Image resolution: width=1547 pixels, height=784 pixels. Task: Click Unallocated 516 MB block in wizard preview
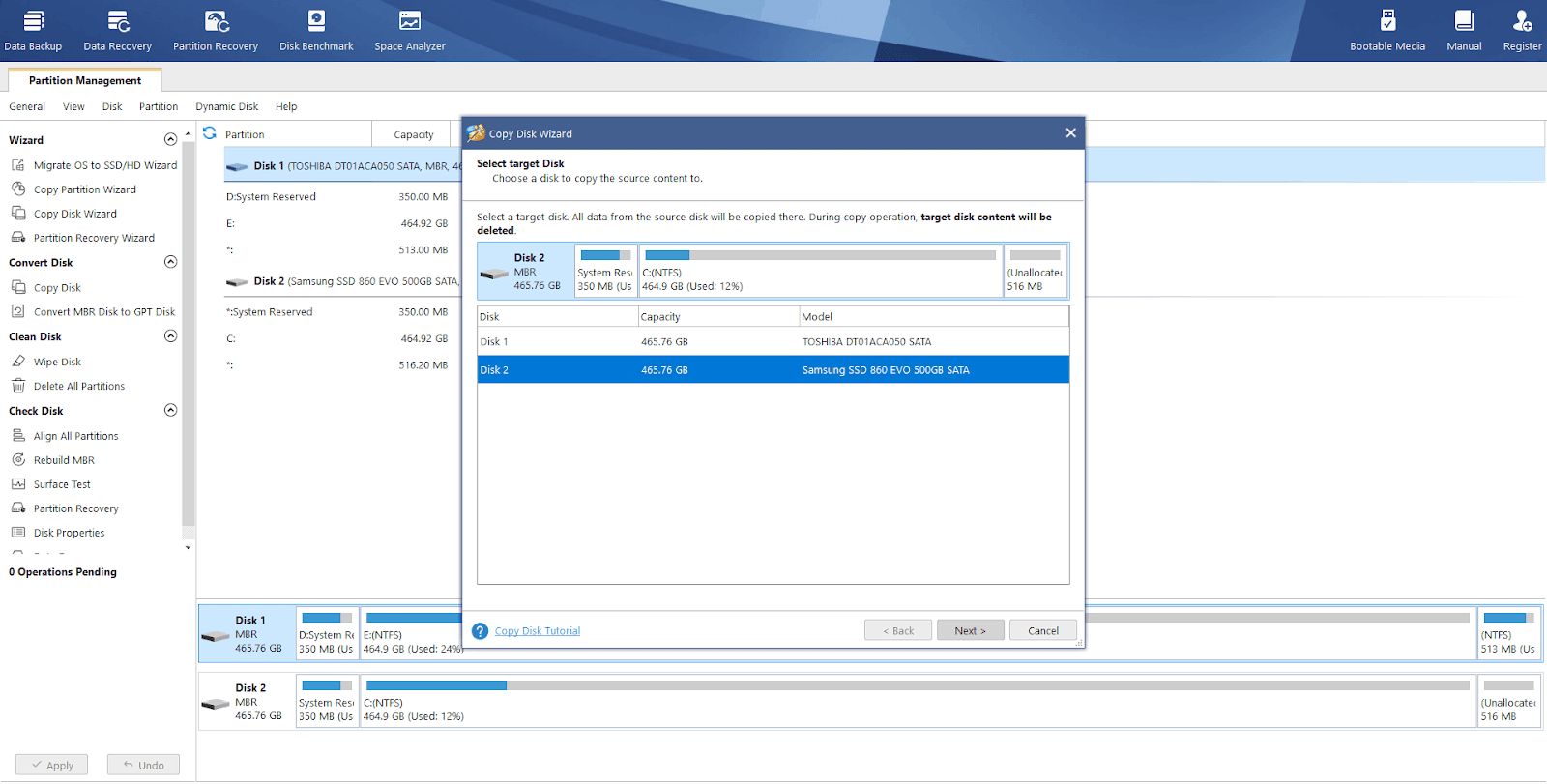click(x=1036, y=271)
